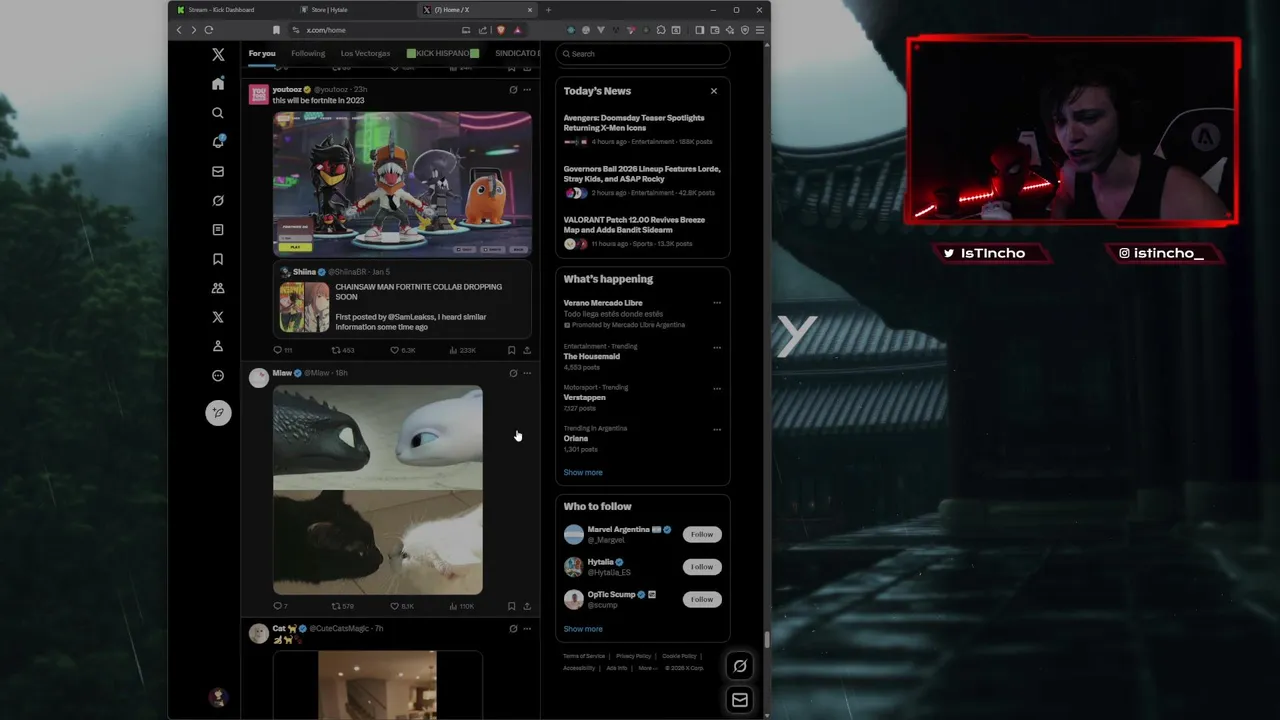Open the Los Vectorgas tab
The width and height of the screenshot is (1280, 720).
[x=365, y=53]
